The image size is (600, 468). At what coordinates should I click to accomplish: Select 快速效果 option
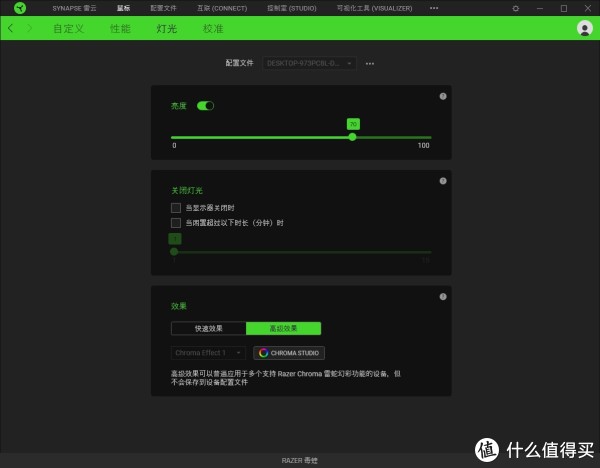(209, 328)
